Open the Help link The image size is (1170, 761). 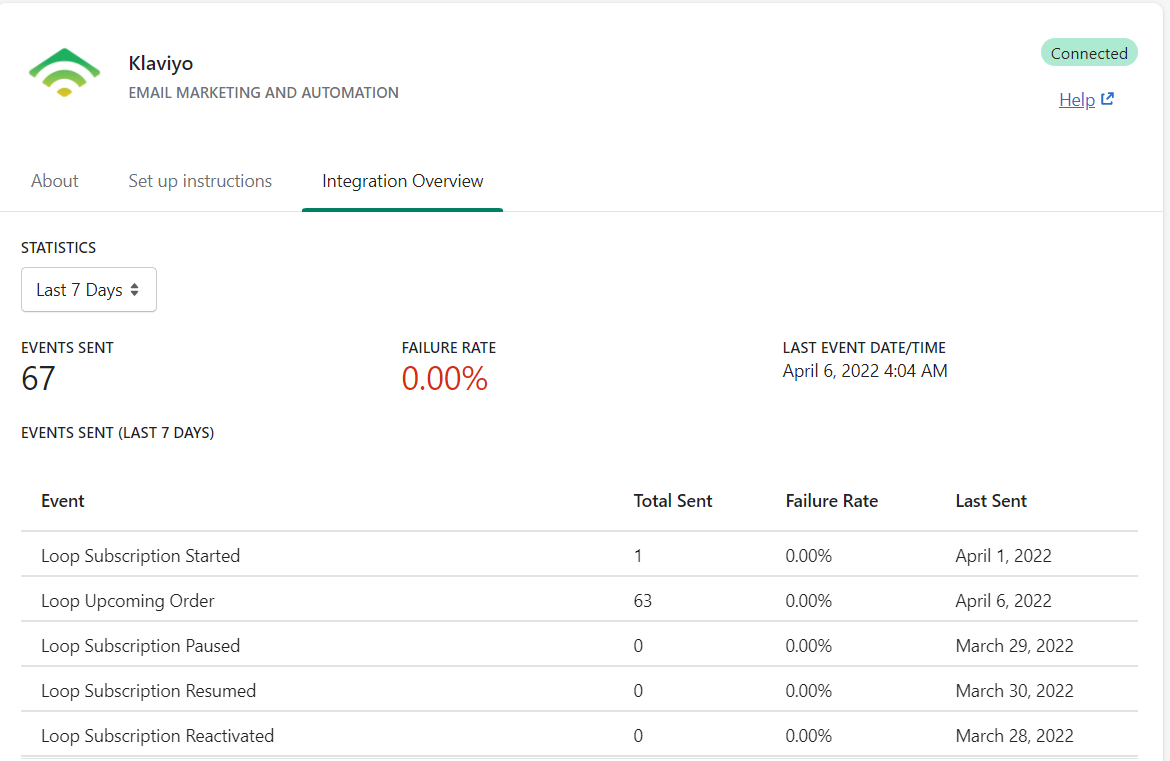pyautogui.click(x=1077, y=99)
